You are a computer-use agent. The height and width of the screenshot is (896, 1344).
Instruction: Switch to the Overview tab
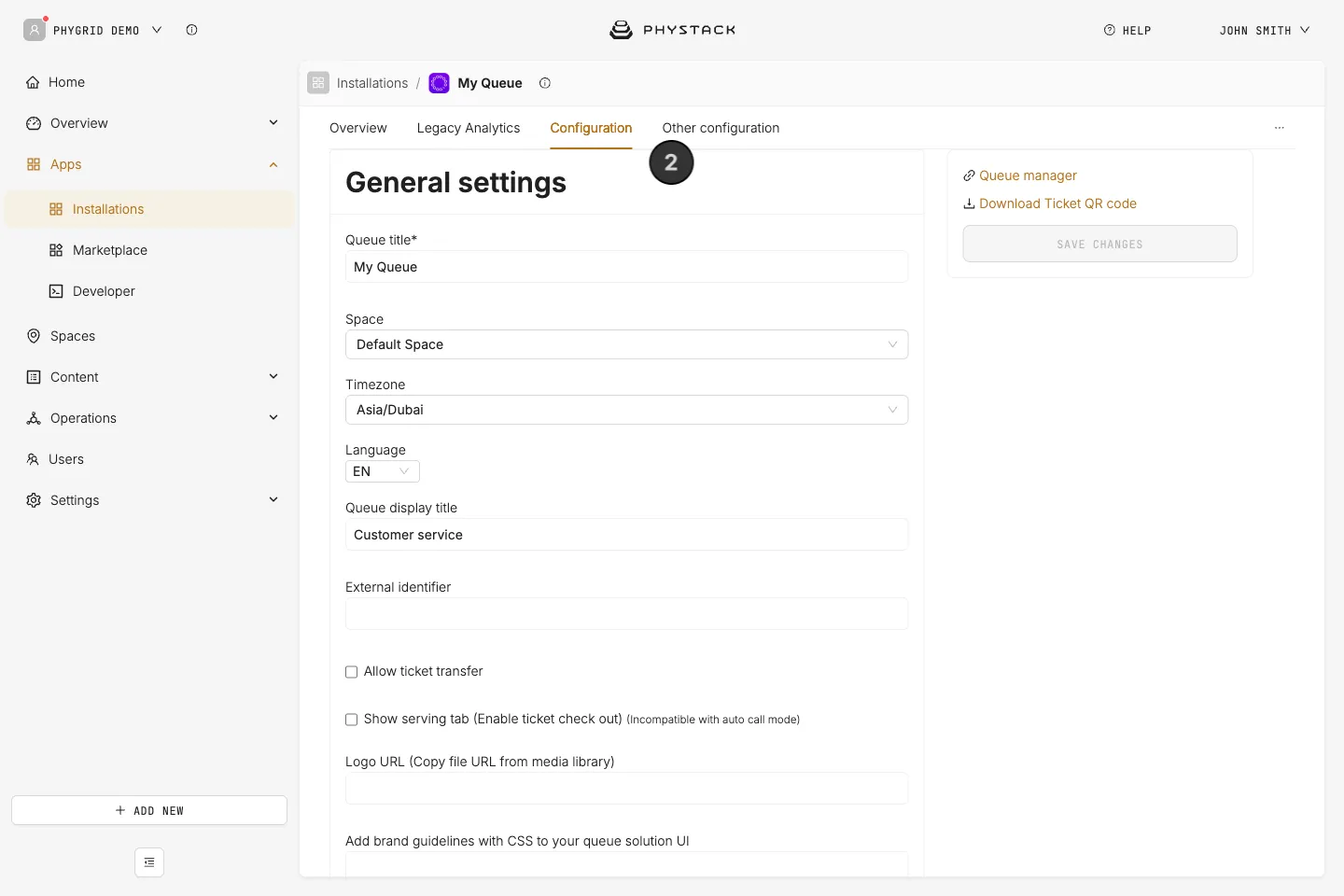coord(358,128)
